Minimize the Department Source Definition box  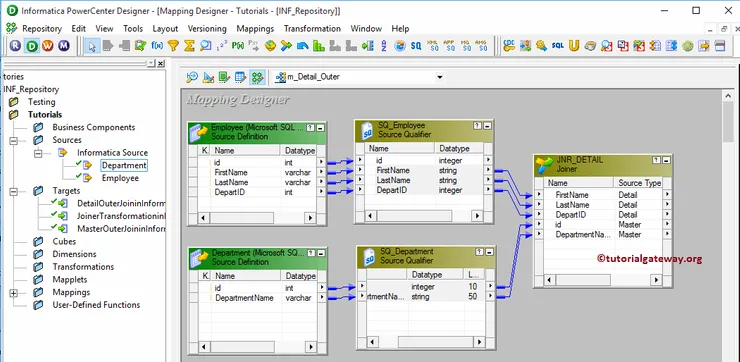coord(321,253)
